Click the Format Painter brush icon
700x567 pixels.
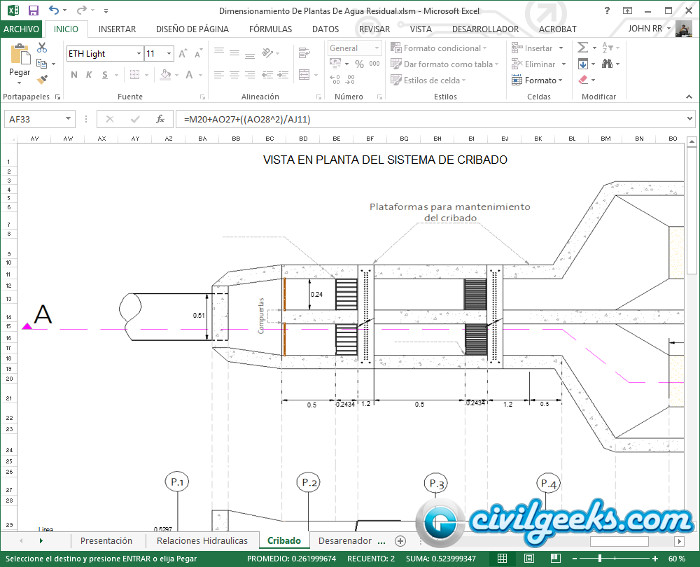(42, 78)
